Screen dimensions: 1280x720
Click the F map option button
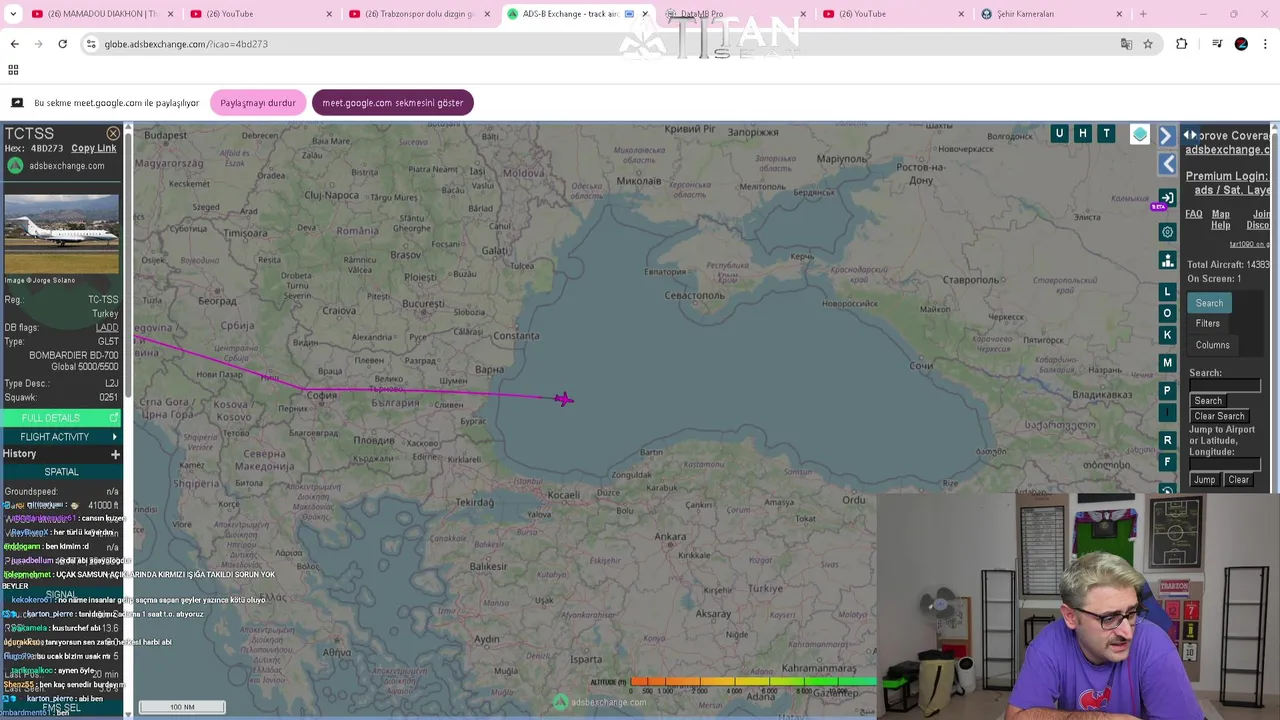(1167, 462)
